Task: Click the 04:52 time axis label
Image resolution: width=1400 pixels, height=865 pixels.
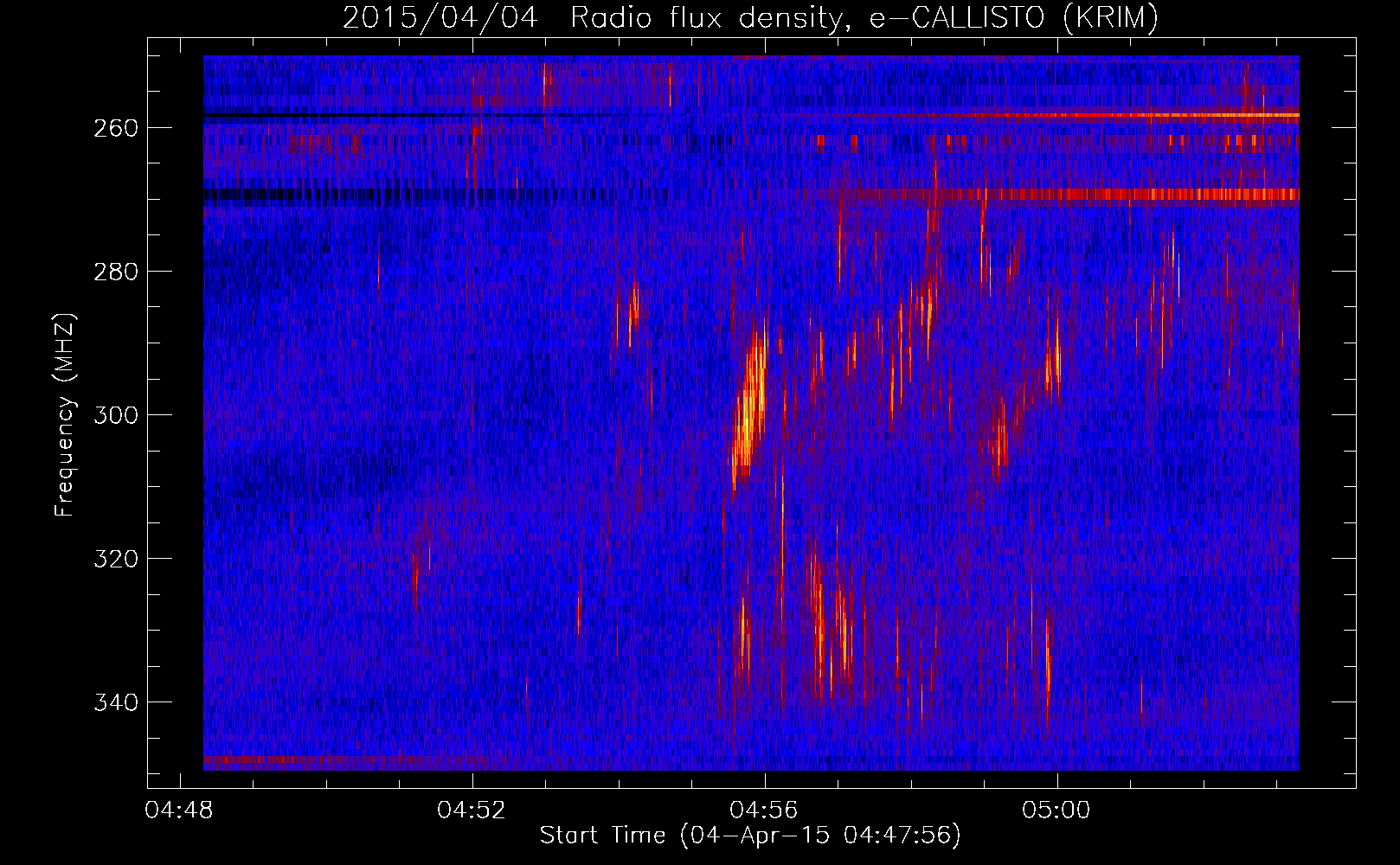Action: (x=472, y=811)
